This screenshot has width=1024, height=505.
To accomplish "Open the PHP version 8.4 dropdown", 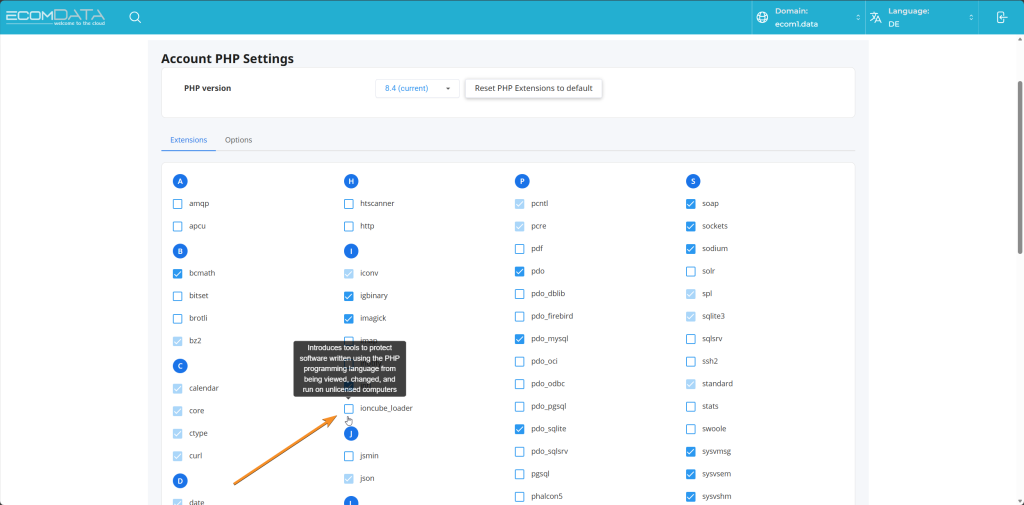I will (x=417, y=88).
